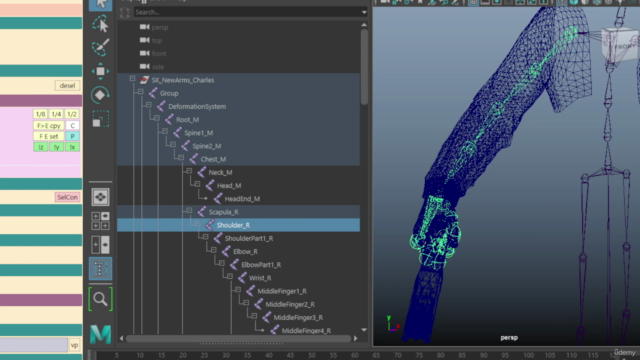Collapse the Chest_M joint hierarchy
Image resolution: width=640 pixels, height=360 pixels.
[181, 158]
